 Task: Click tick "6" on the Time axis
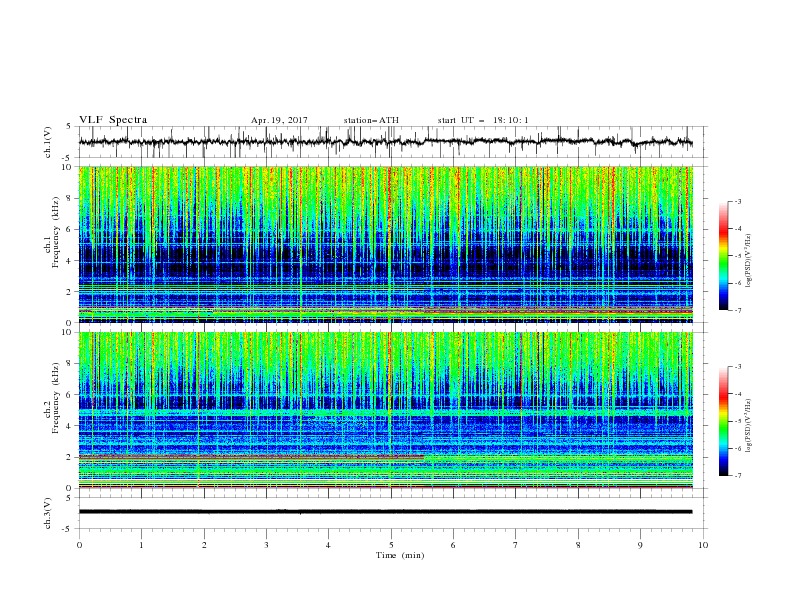(x=453, y=545)
